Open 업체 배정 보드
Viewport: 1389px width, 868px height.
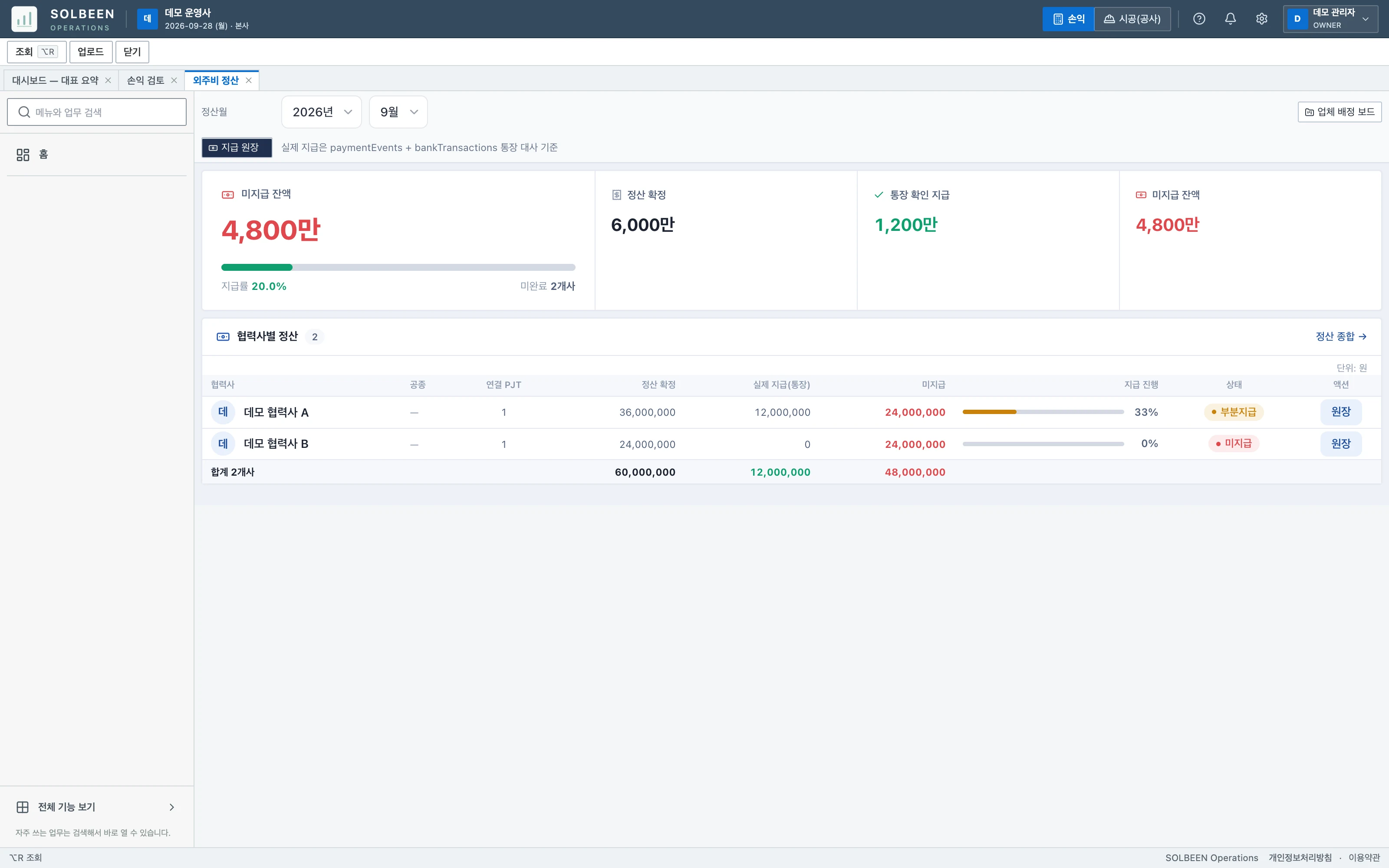pyautogui.click(x=1340, y=112)
